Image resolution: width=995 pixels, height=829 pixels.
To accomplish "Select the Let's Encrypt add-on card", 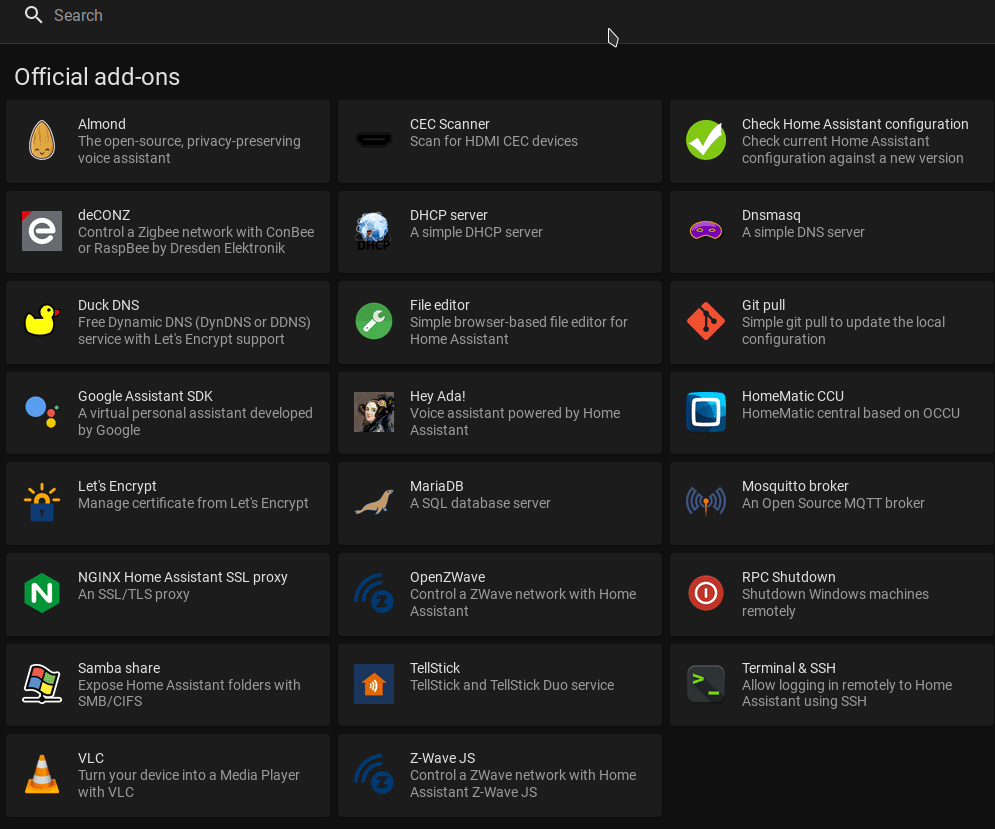I will coord(168,503).
